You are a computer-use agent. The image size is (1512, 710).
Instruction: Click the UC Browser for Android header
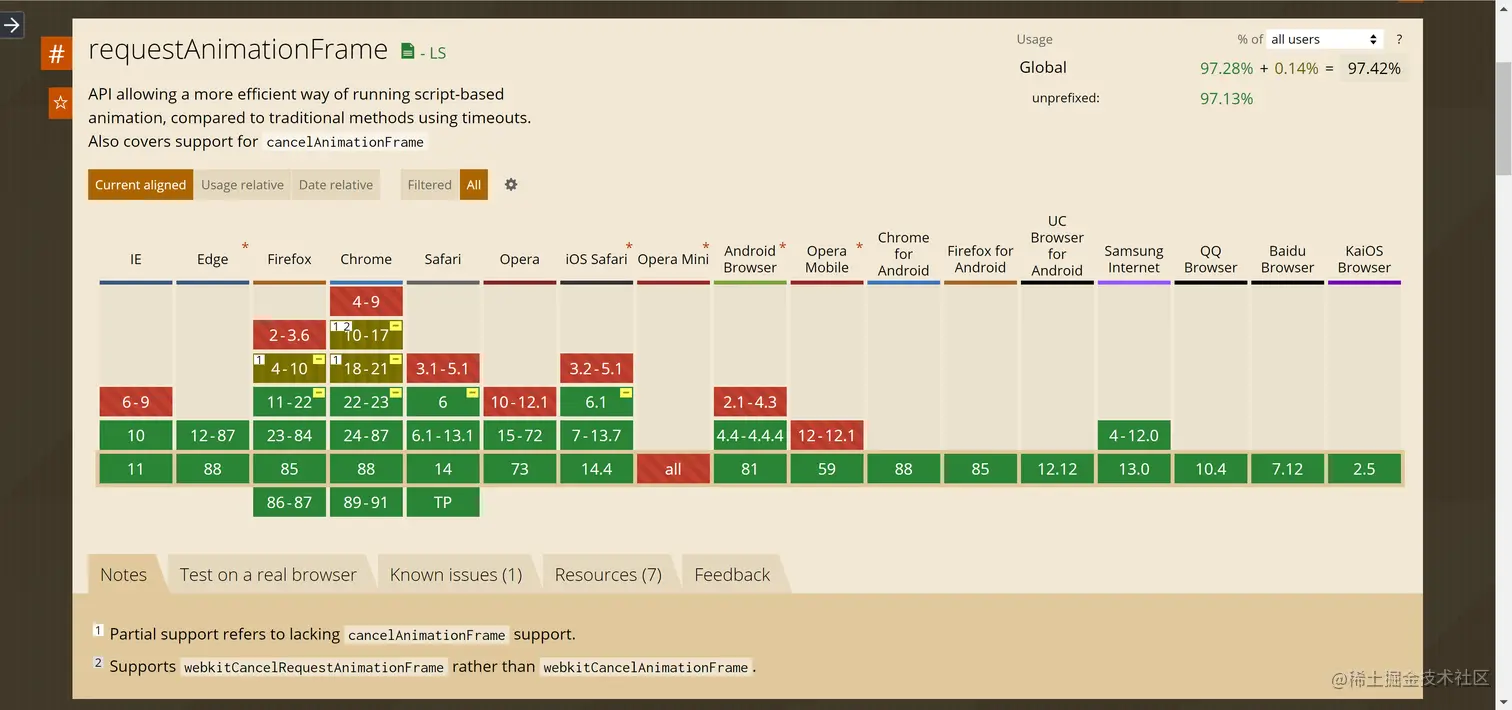pyautogui.click(x=1057, y=245)
